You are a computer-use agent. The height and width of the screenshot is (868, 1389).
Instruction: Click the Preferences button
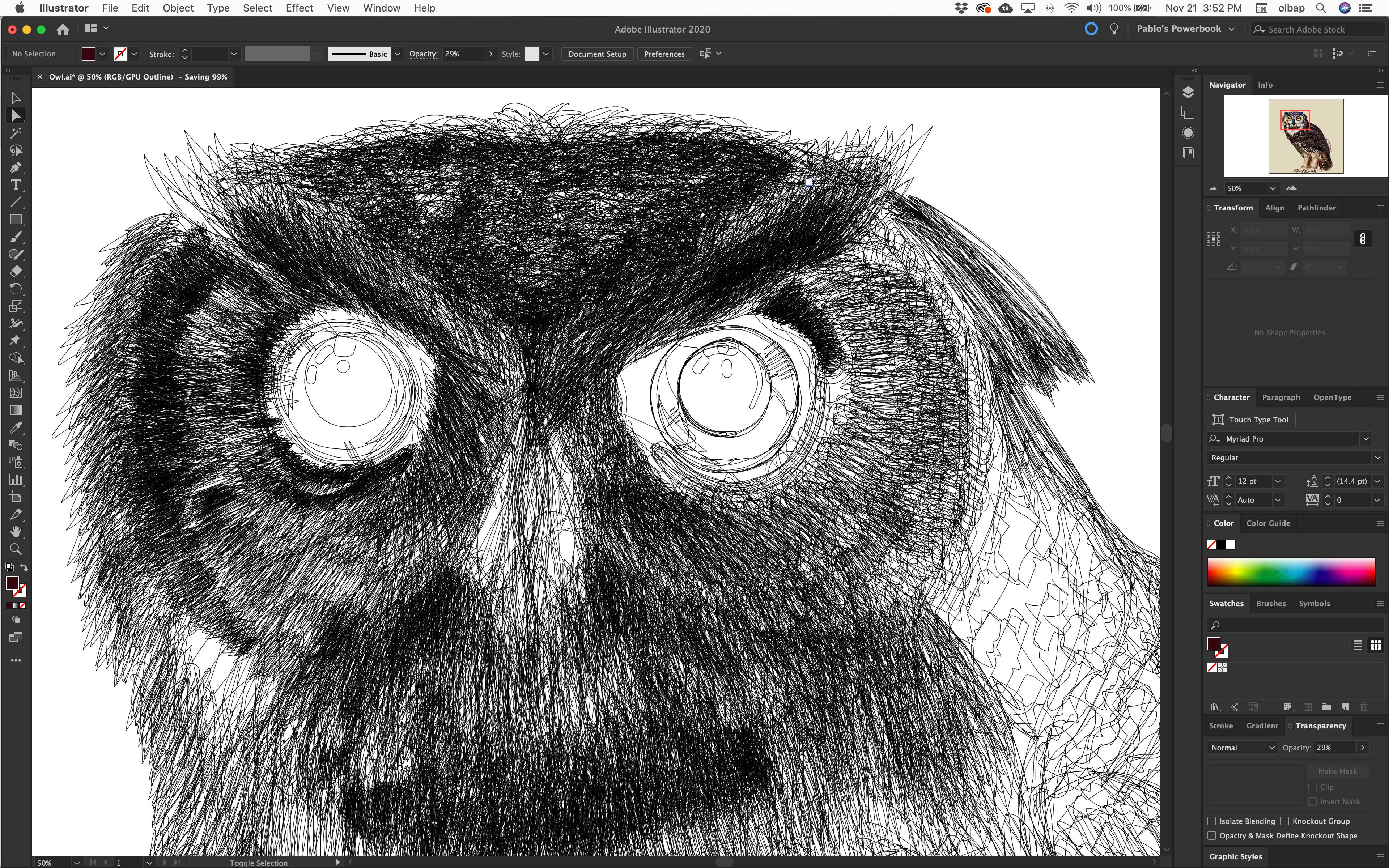coord(664,54)
